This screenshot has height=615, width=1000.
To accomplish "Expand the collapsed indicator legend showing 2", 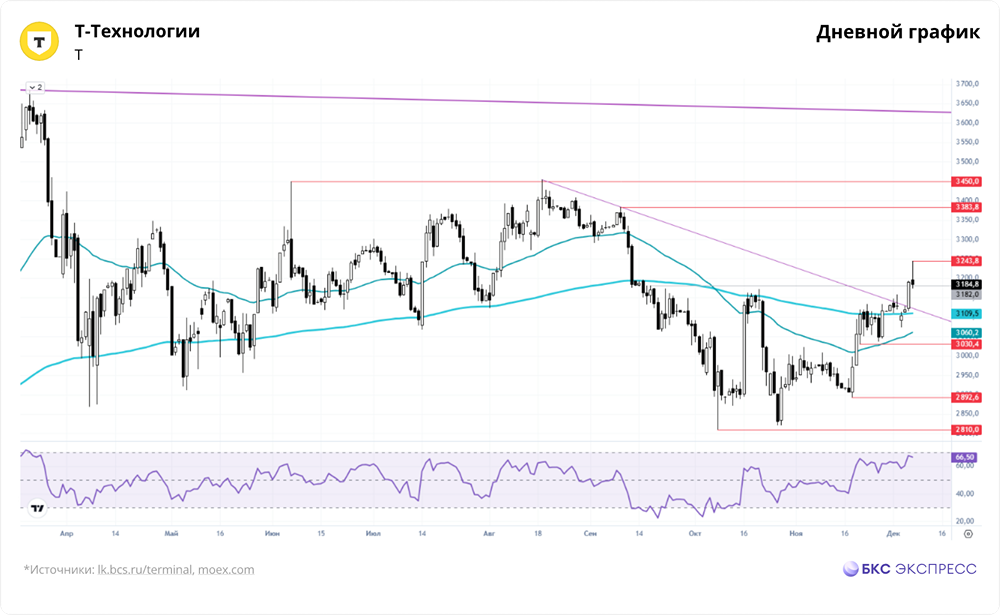I will tap(35, 87).
